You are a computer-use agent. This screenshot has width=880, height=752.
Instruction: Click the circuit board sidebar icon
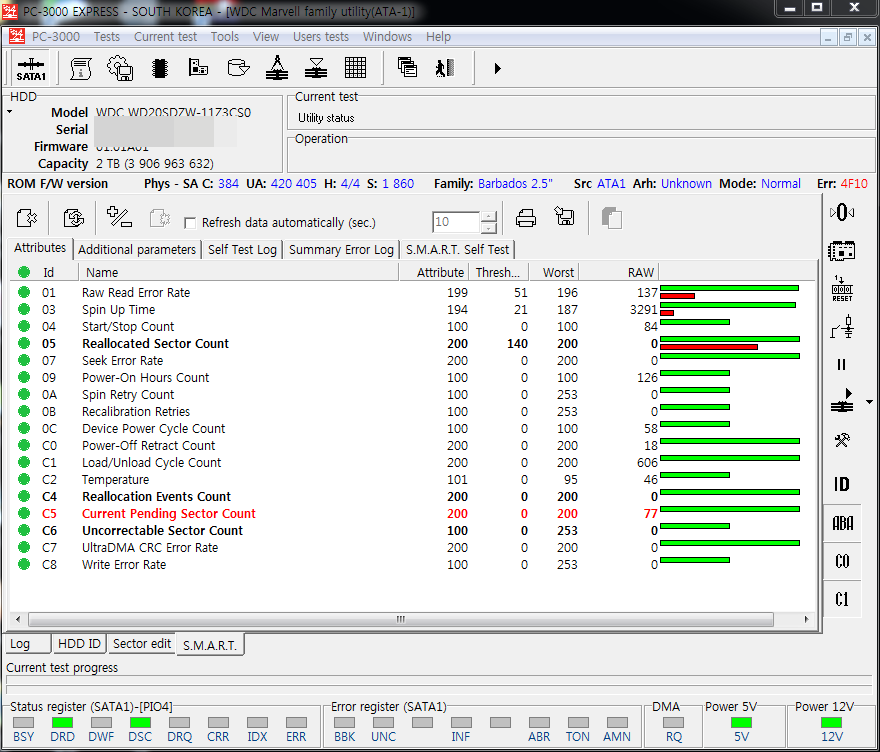tap(841, 251)
